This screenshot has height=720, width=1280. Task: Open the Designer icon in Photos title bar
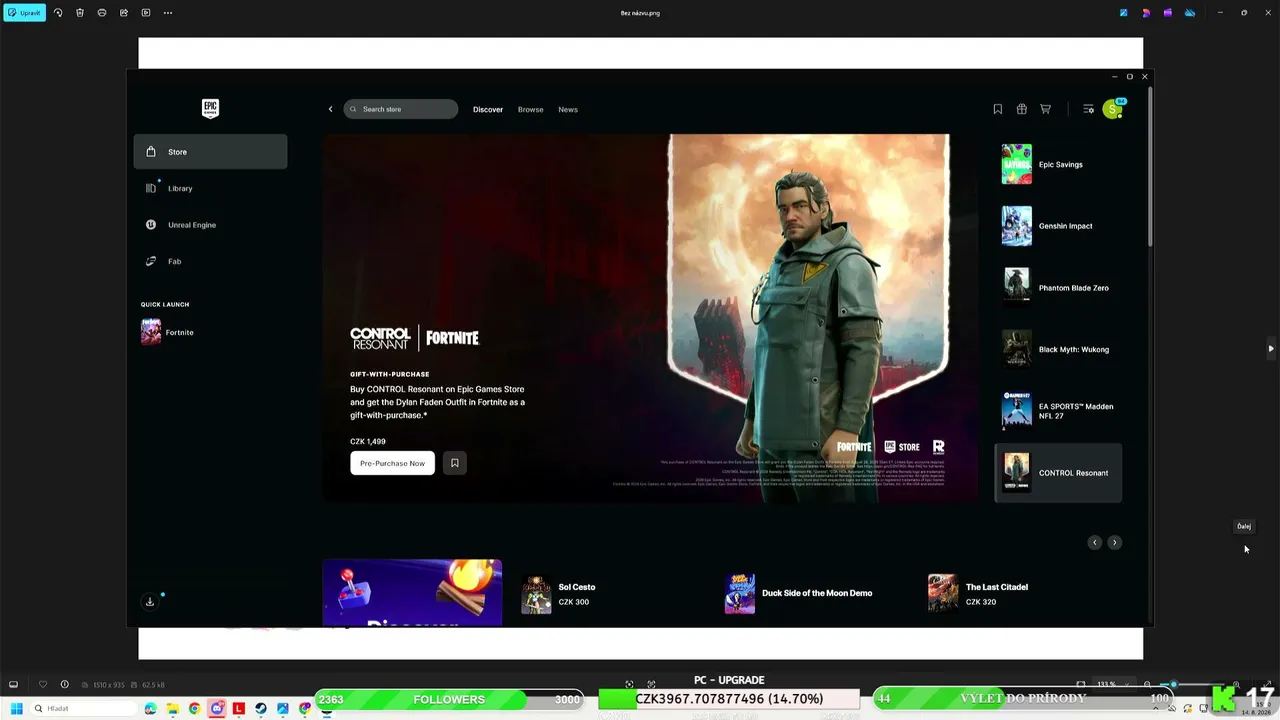coord(1146,13)
